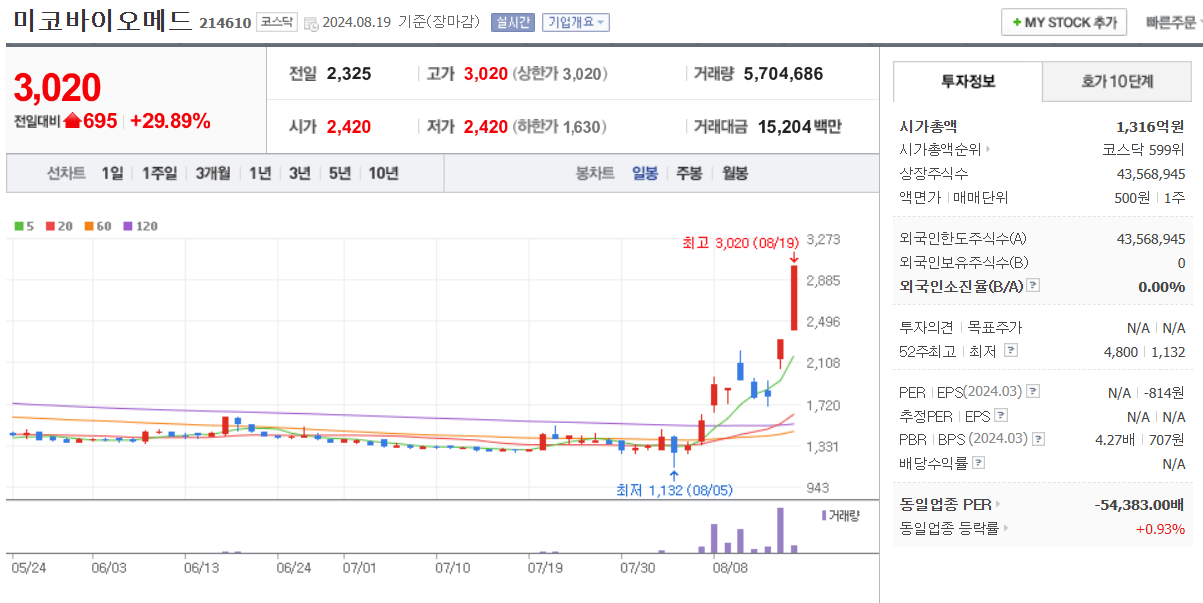Image resolution: width=1203 pixels, height=603 pixels.
Task: Click the MY STOCK 추가 button
Action: [x=1064, y=22]
